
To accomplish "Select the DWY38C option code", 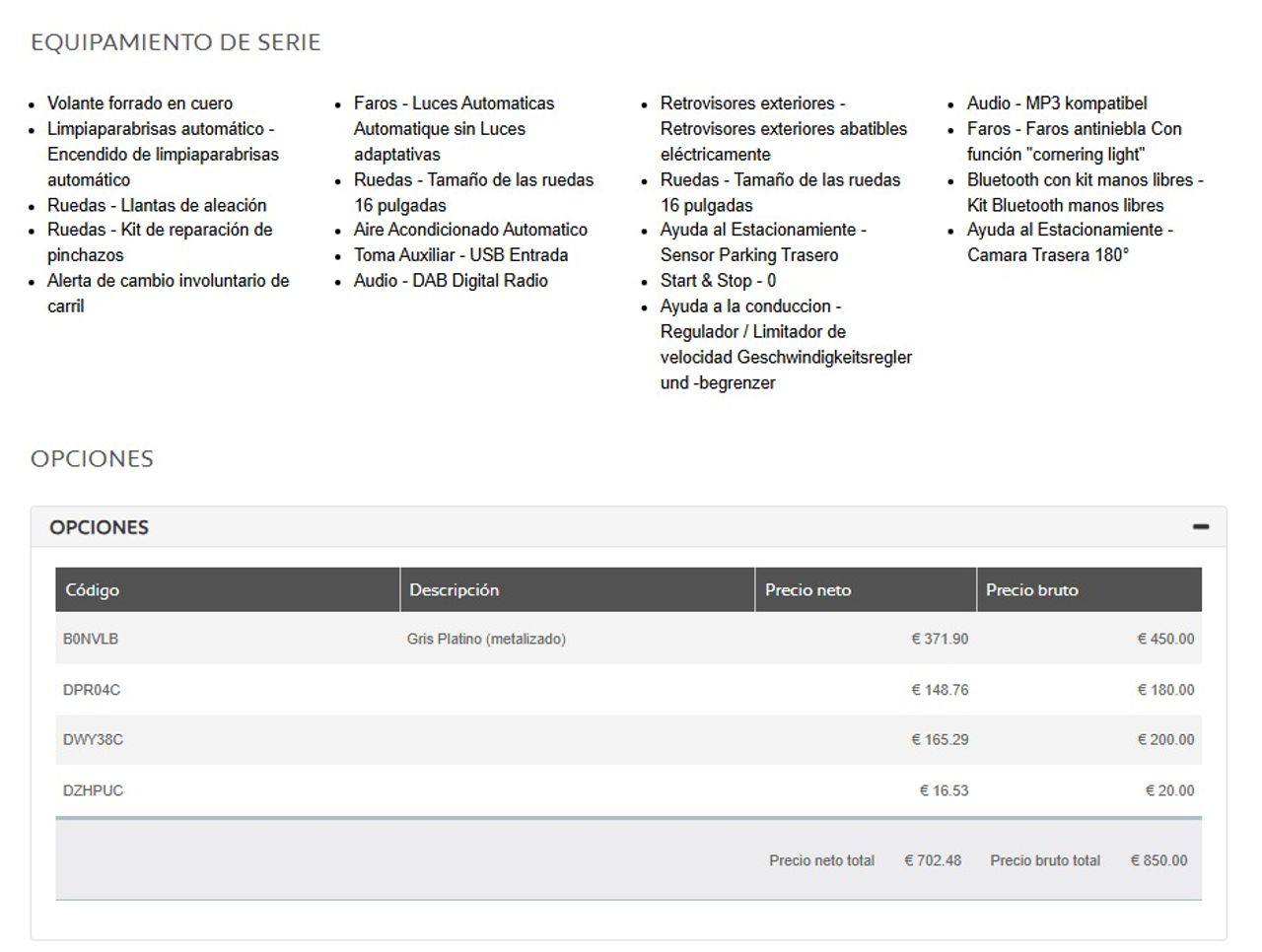I will click(x=93, y=739).
